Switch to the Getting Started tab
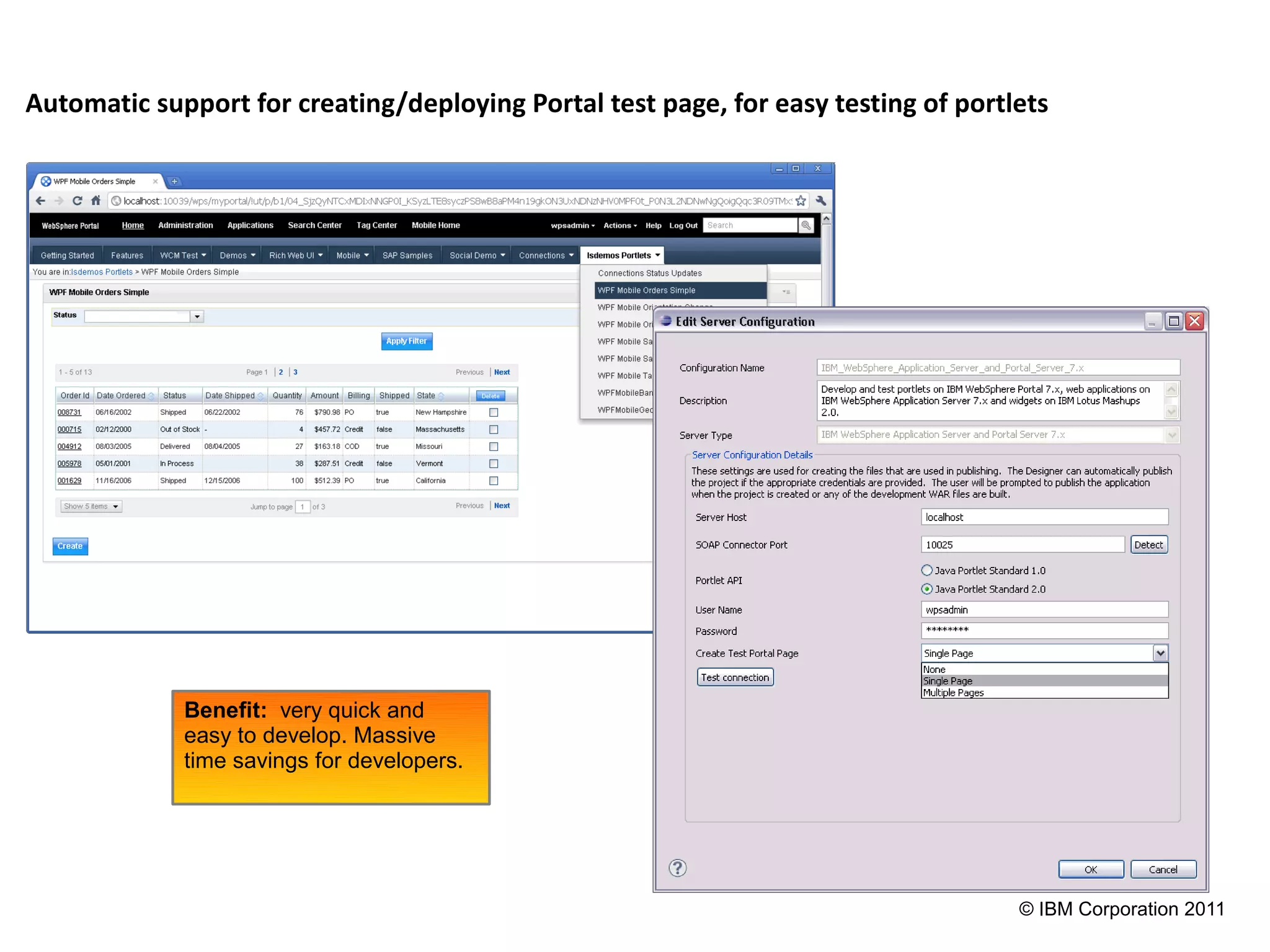 click(67, 256)
